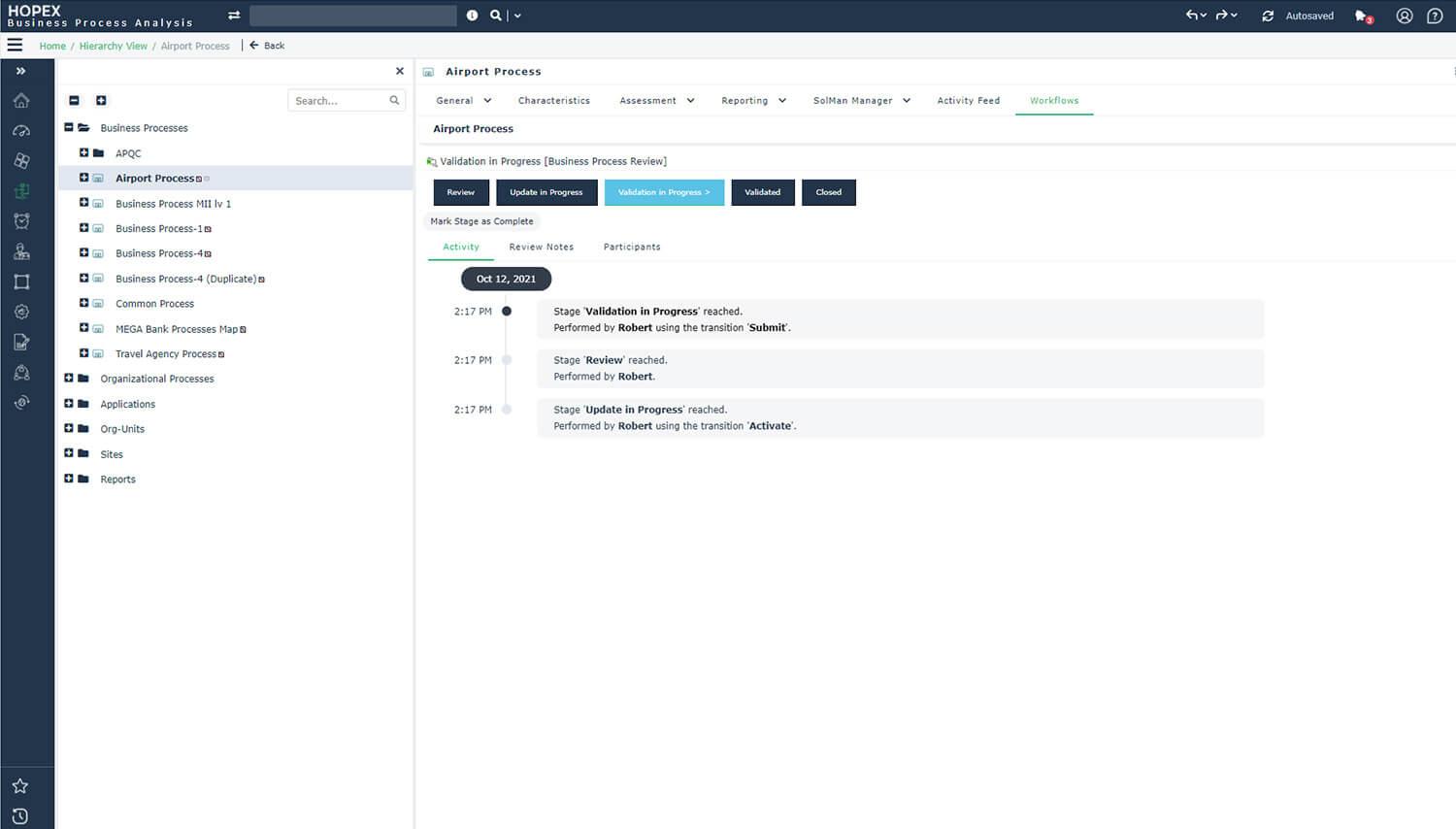Click the Review stage button
The width and height of the screenshot is (1456, 829).
tap(461, 192)
